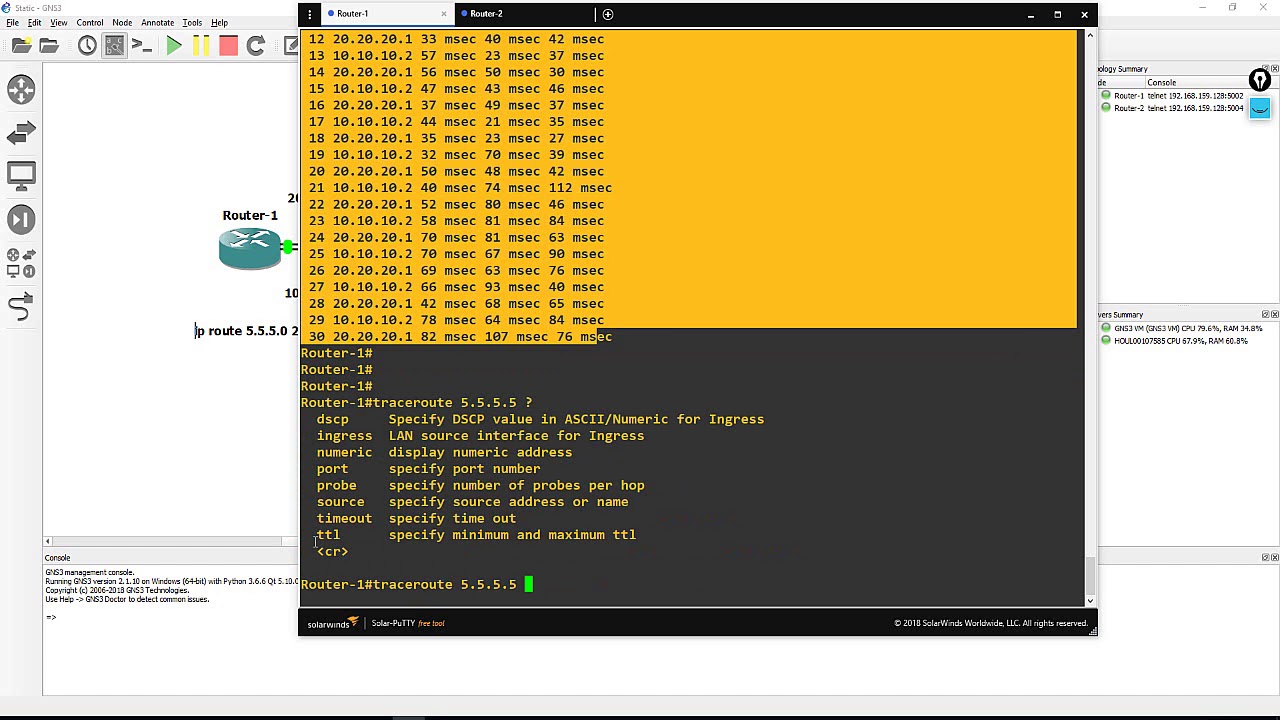Browse switches in device sidebar
The width and height of the screenshot is (1280, 720).
point(21,133)
